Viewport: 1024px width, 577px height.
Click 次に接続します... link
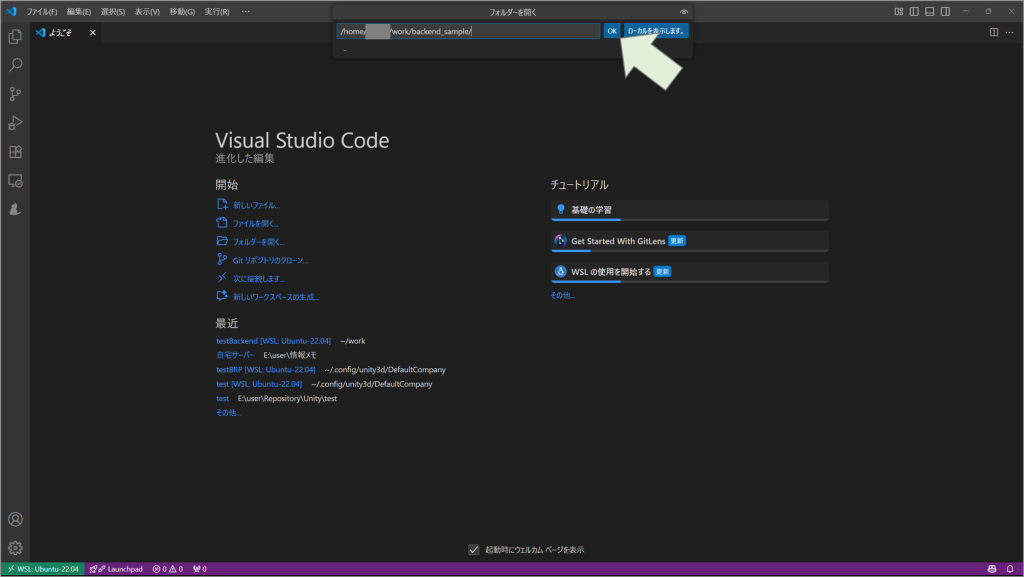(259, 278)
